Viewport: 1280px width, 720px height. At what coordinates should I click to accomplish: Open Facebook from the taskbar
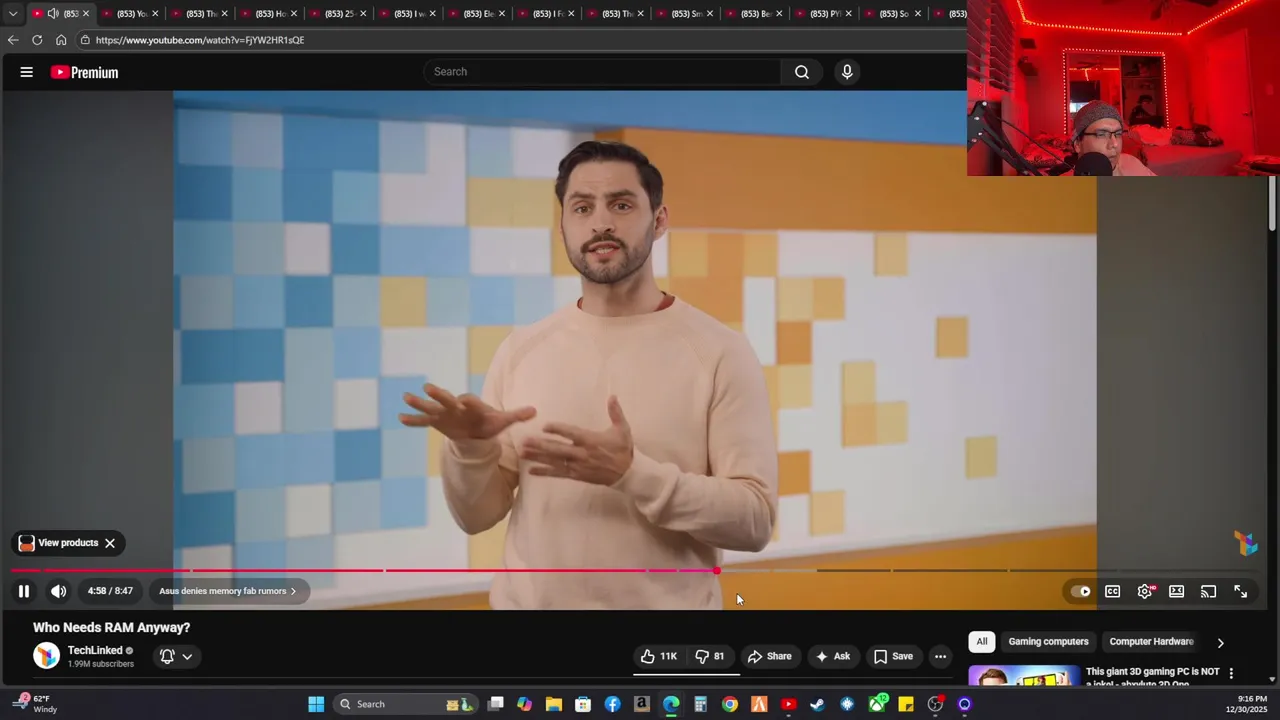[x=613, y=704]
